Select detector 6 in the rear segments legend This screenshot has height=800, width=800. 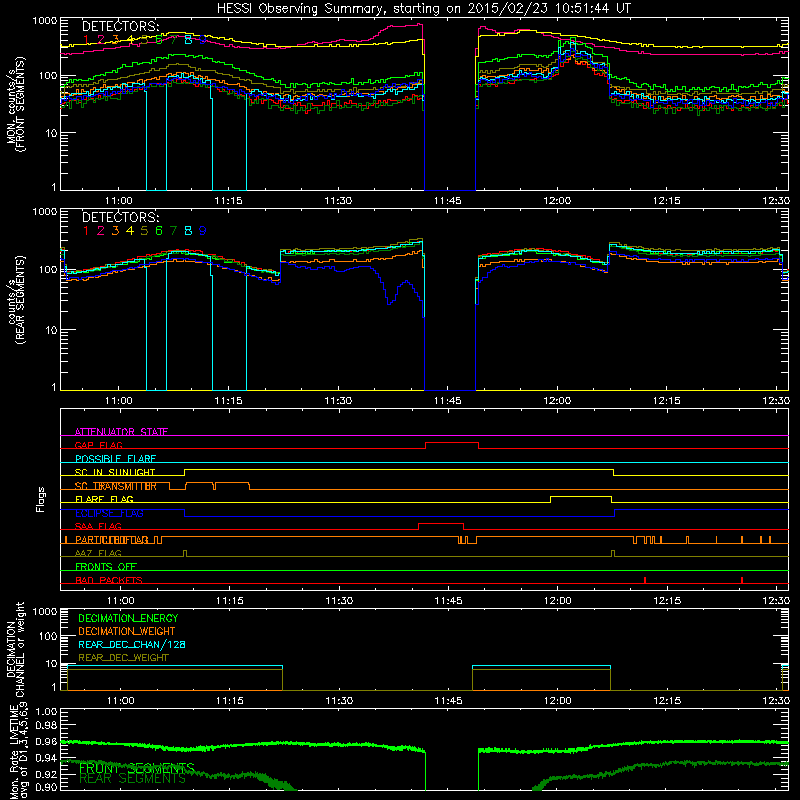(159, 231)
